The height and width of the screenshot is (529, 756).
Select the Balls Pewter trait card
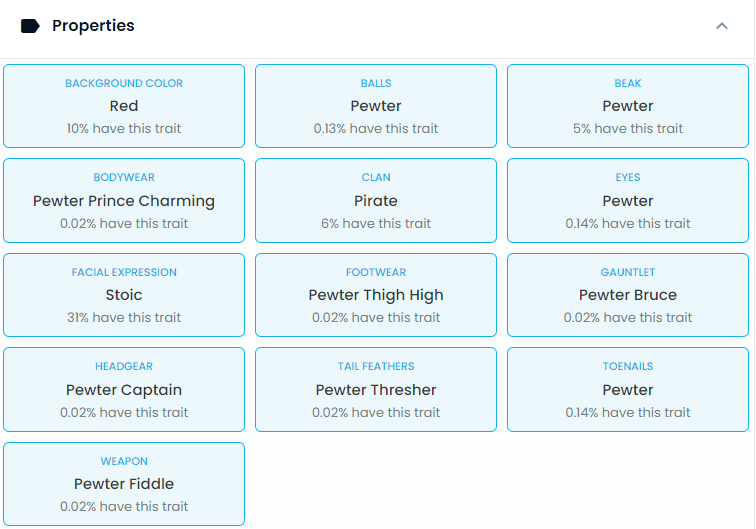click(376, 106)
